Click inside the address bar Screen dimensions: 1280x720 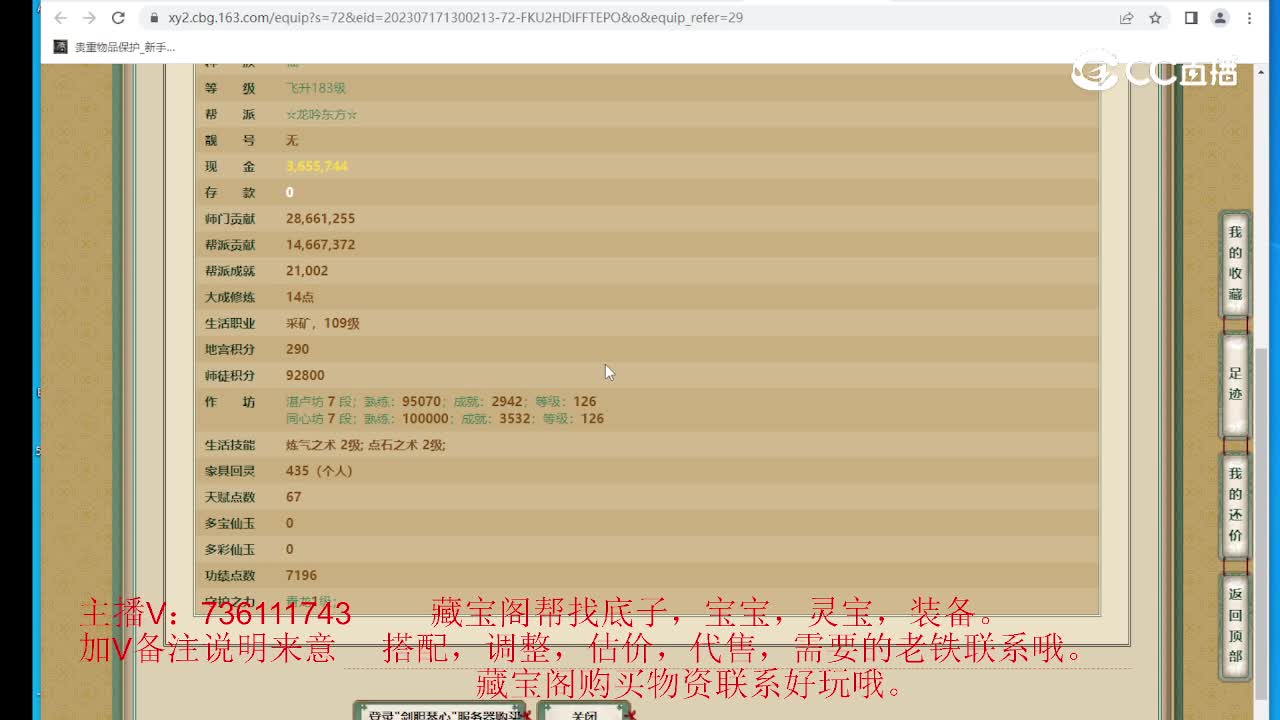point(400,17)
